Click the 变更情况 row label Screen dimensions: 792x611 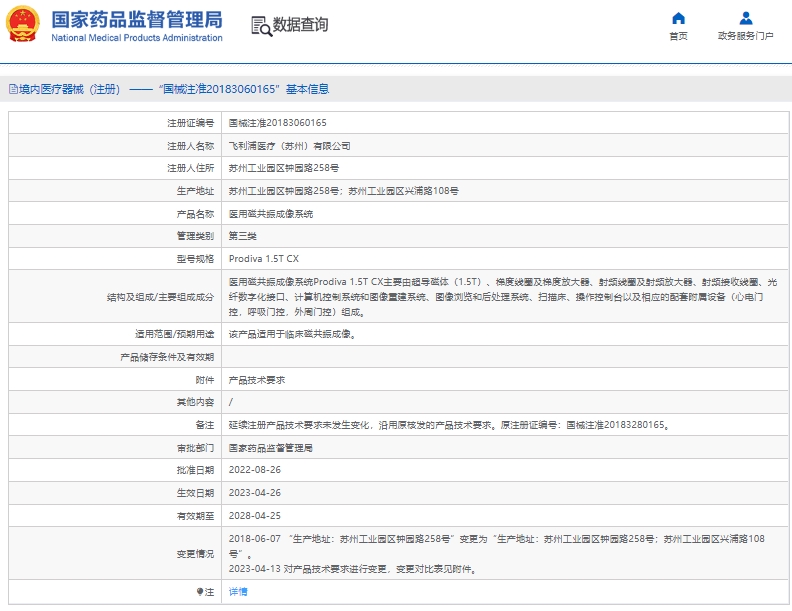[x=195, y=554]
